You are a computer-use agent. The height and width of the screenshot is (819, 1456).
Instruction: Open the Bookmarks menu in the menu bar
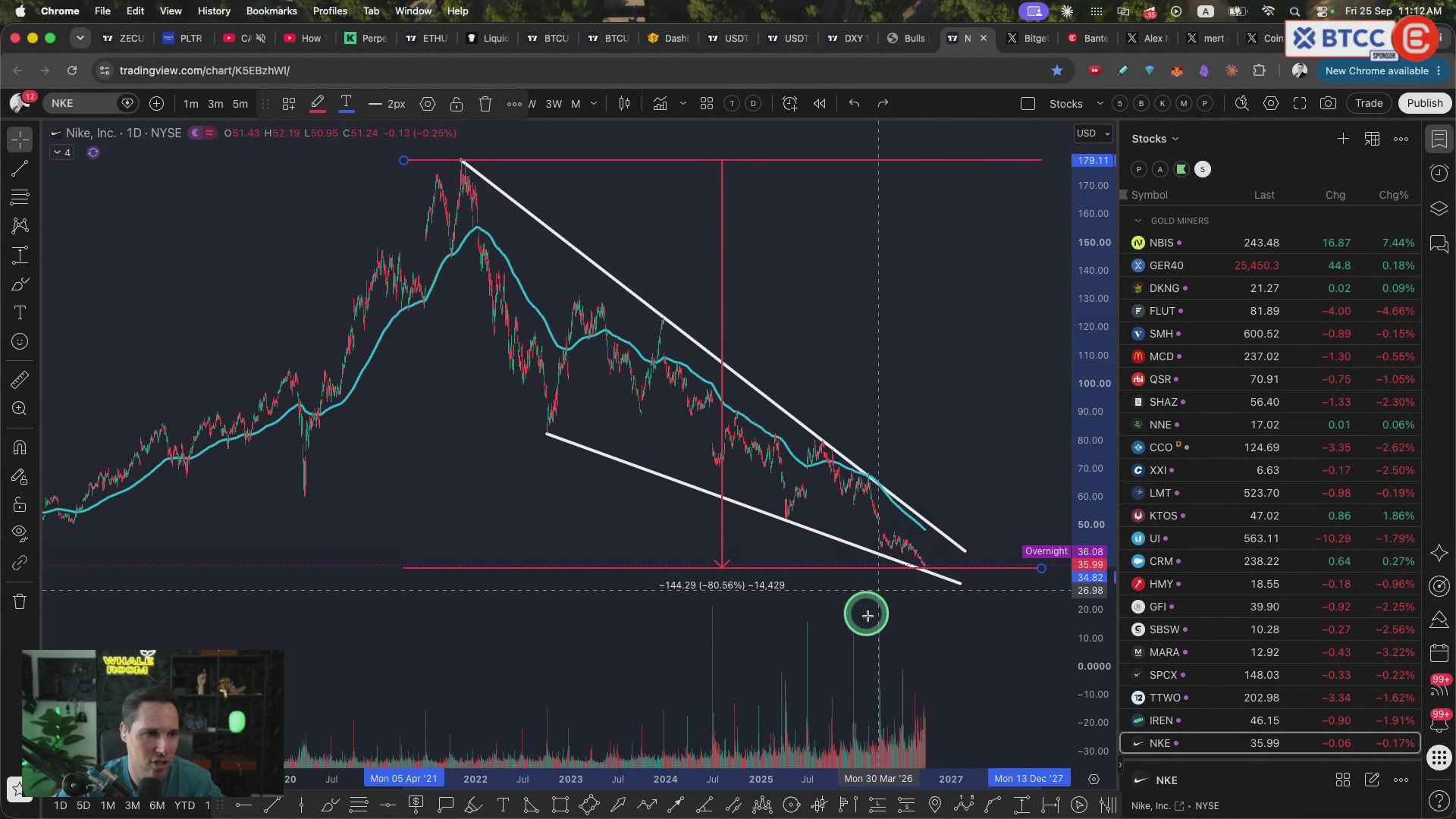pos(271,11)
